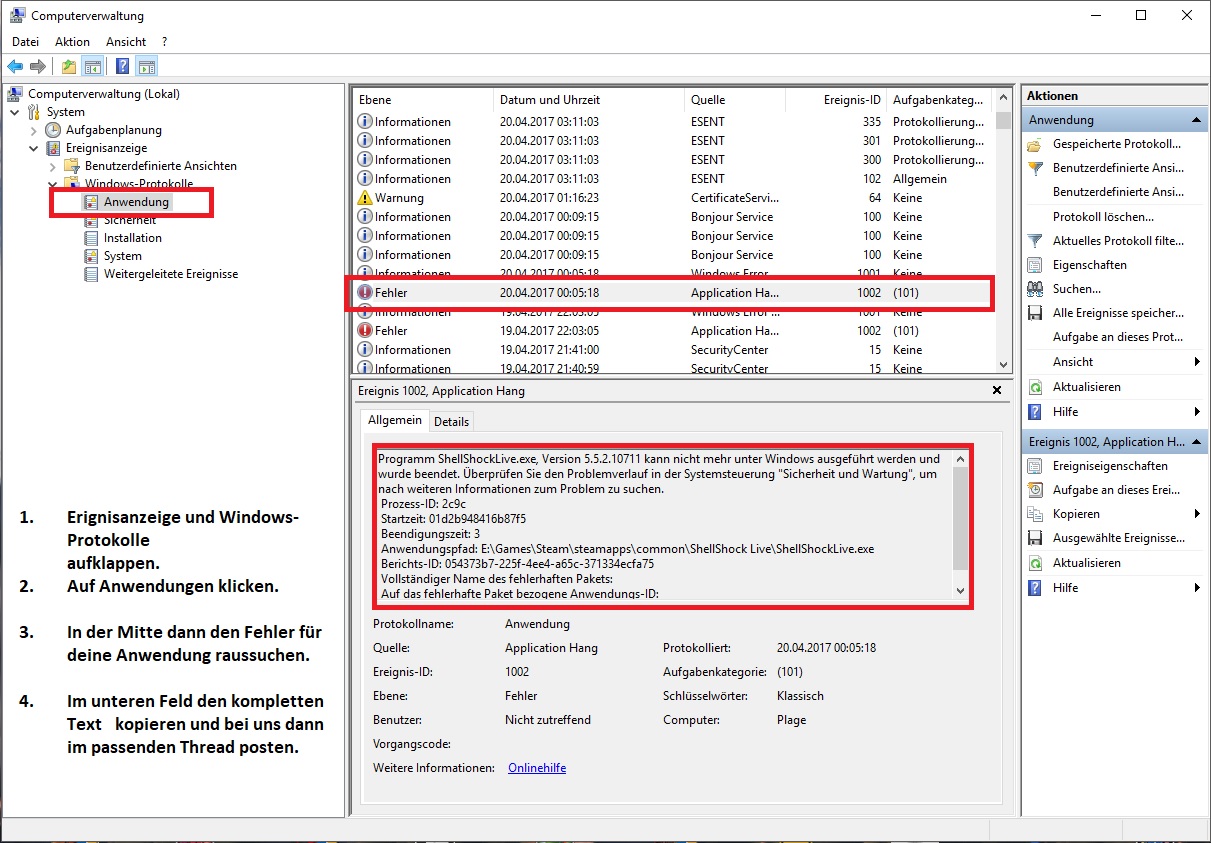The image size is (1211, 843).
Task: Open the Onlinehilfe link
Action: coord(537,768)
